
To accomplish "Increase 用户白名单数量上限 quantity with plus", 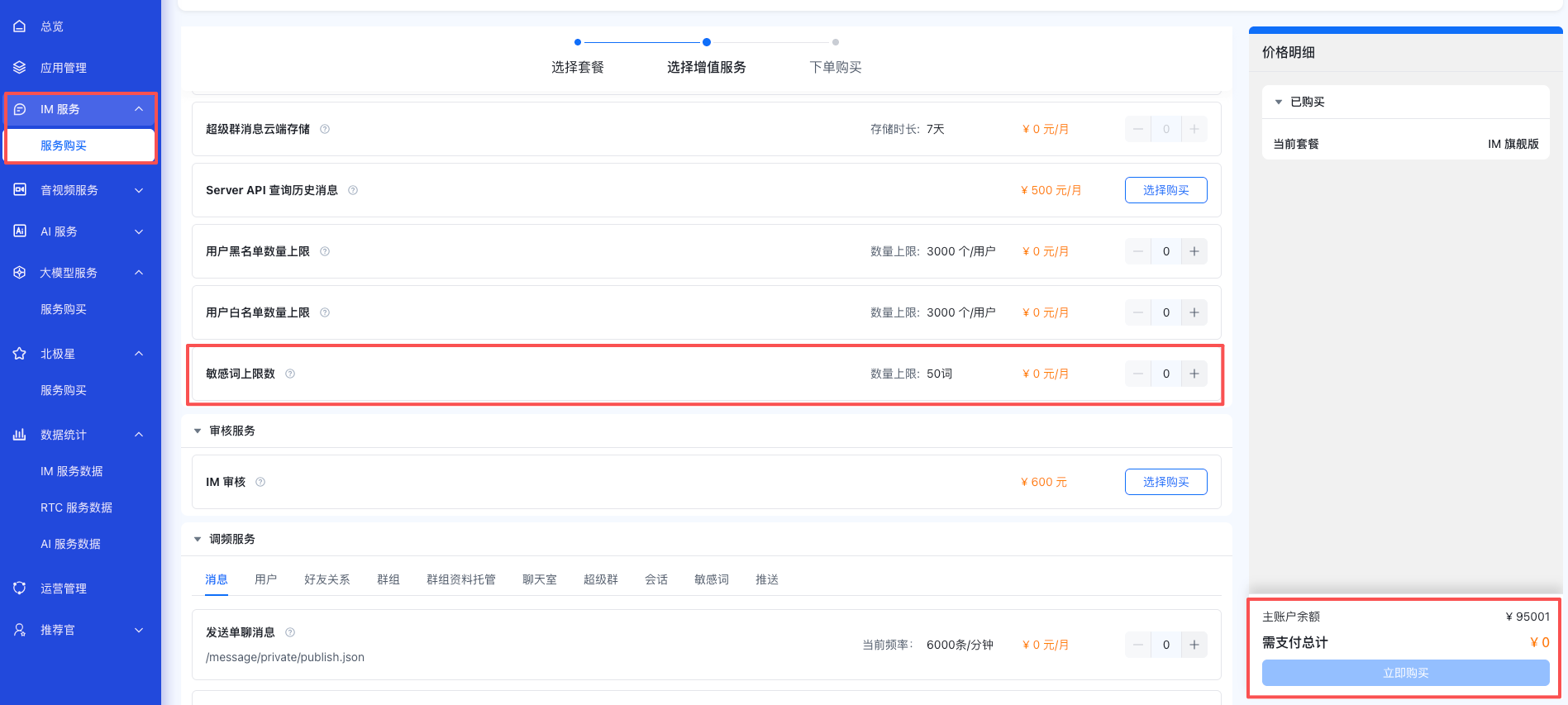I will coord(1194,312).
